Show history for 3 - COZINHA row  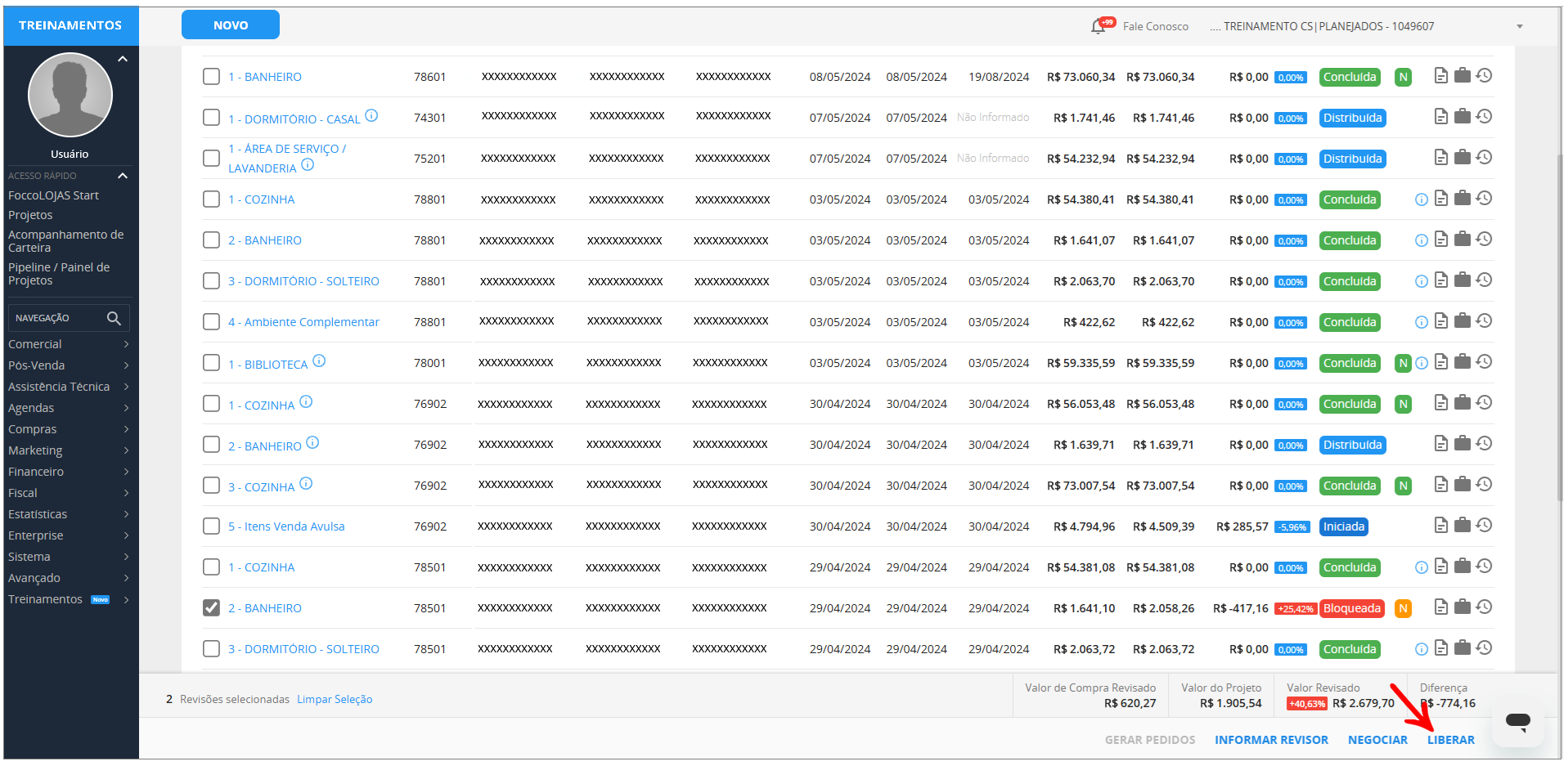[1484, 485]
